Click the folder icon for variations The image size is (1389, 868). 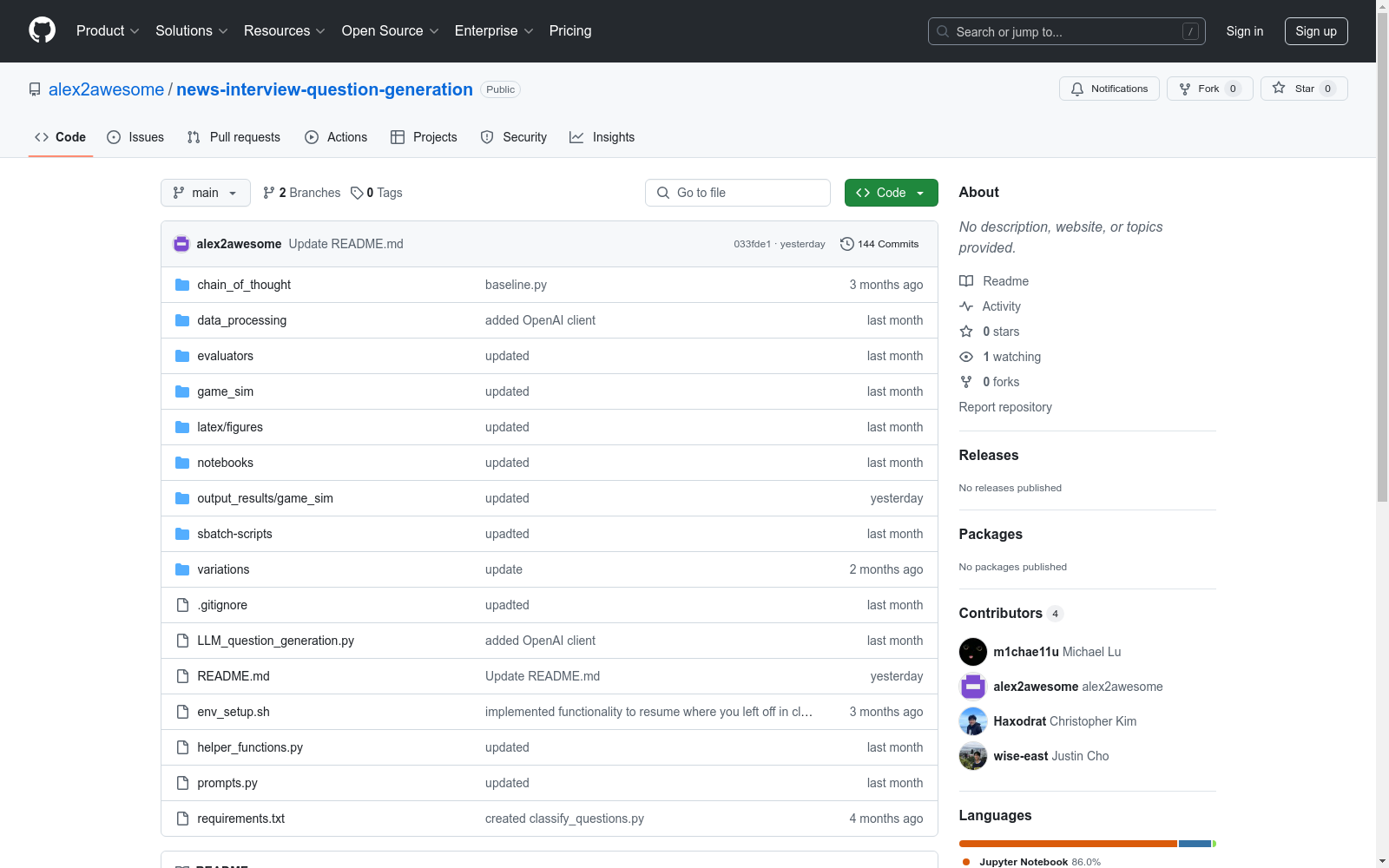[x=182, y=569]
